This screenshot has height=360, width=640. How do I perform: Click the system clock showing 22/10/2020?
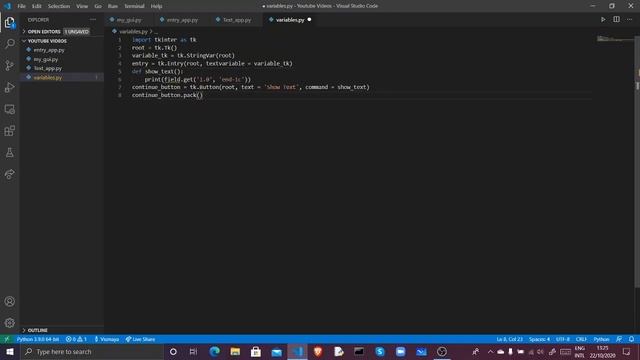point(602,352)
